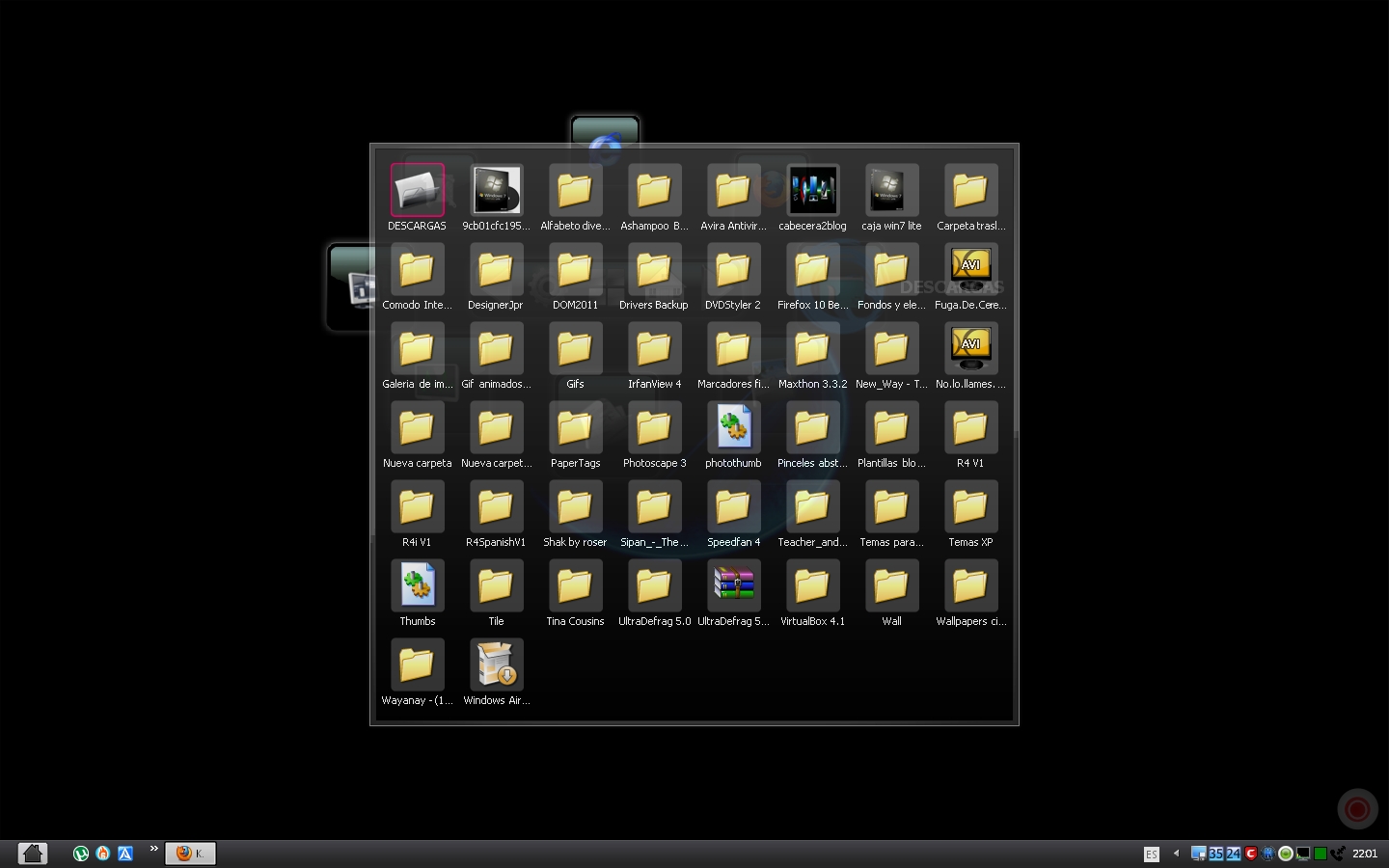Open the Galeria de im... folder
This screenshot has width=1389, height=868.
pos(417,348)
